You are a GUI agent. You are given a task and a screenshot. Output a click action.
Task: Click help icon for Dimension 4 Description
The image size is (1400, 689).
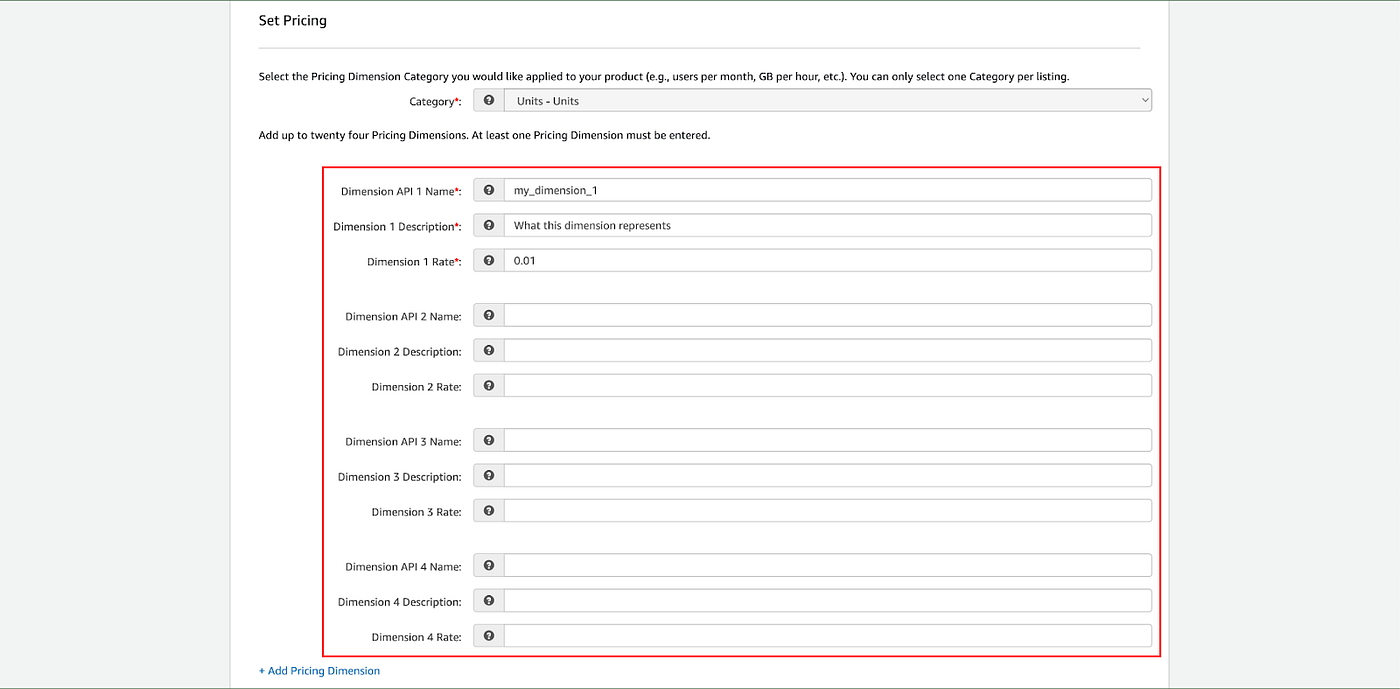point(488,600)
